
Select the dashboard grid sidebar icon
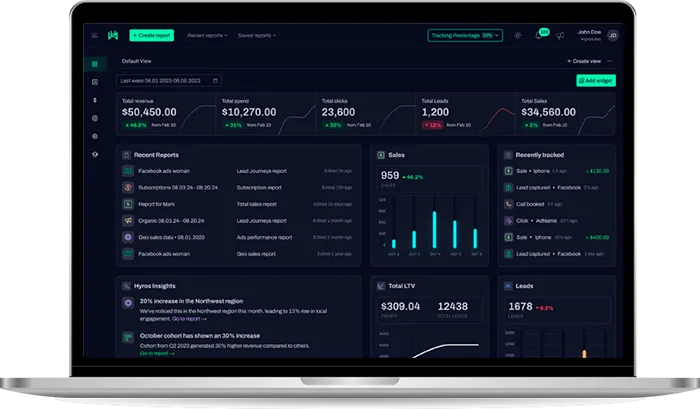[x=95, y=64]
